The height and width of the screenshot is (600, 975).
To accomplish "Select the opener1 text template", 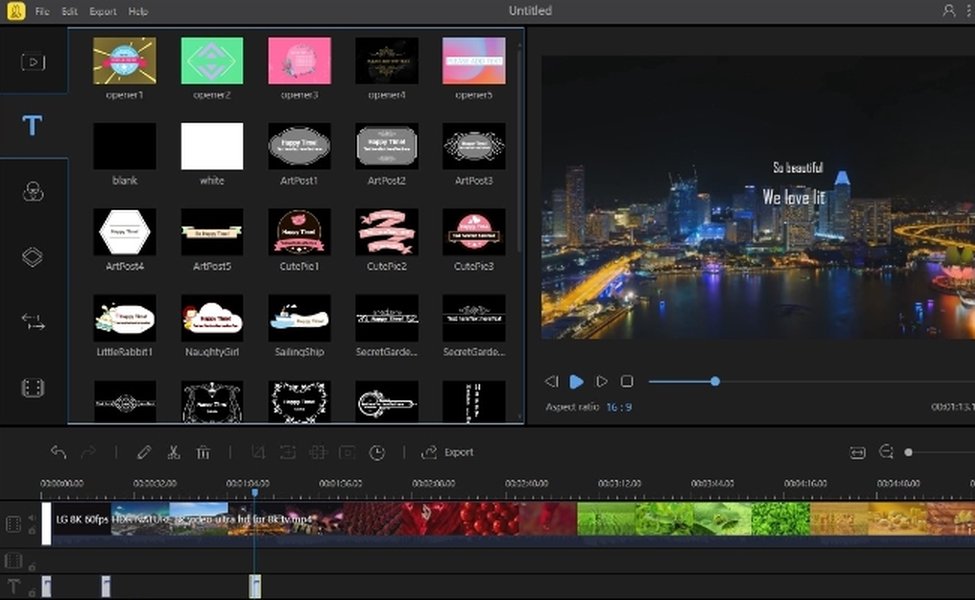I will point(124,61).
